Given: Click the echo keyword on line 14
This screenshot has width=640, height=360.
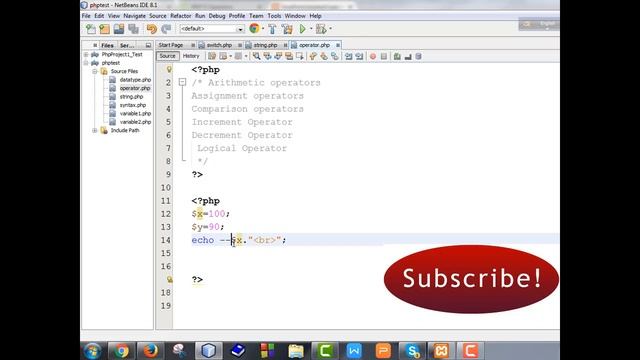Looking at the screenshot, I should (203, 240).
